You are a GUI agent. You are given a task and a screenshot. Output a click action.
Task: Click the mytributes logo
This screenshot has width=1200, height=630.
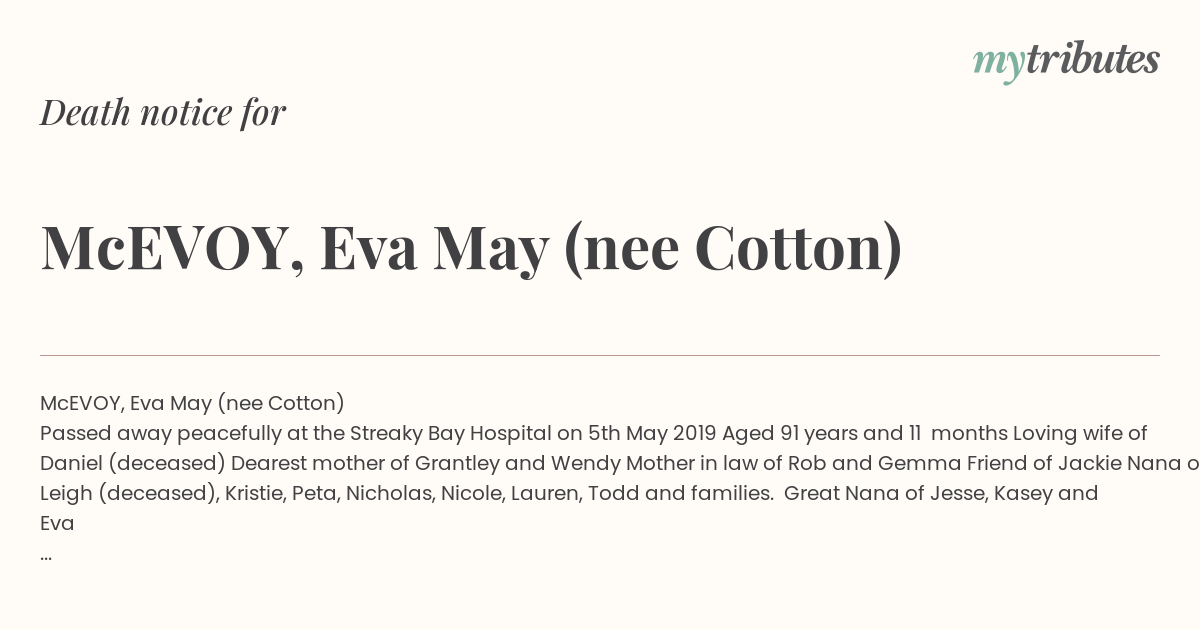coord(1066,61)
